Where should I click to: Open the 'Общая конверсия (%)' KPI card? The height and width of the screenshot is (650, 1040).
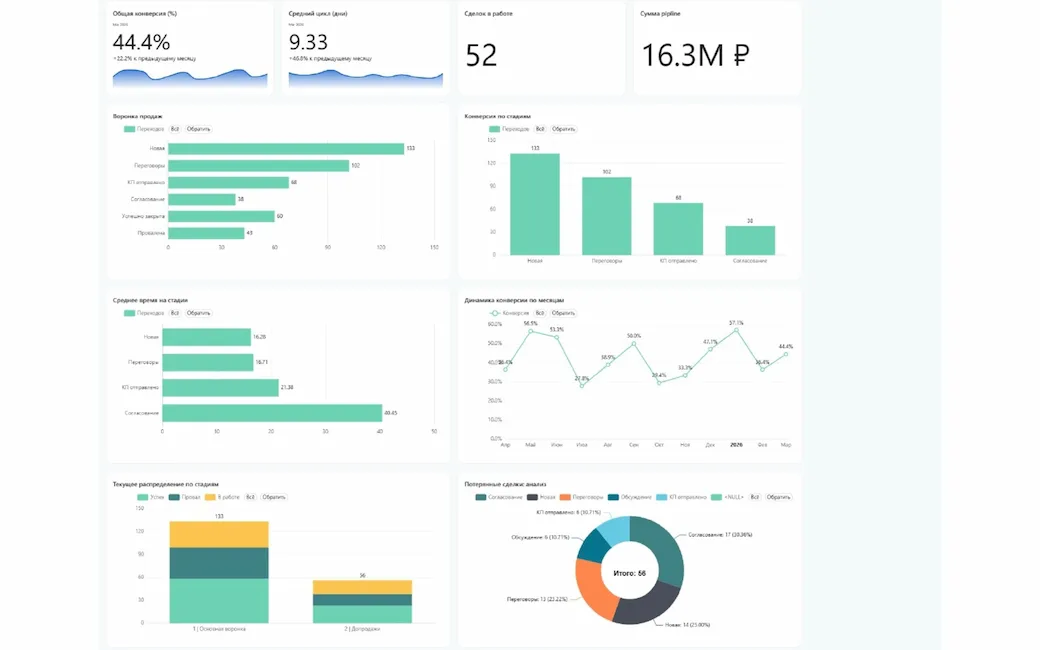tap(188, 48)
